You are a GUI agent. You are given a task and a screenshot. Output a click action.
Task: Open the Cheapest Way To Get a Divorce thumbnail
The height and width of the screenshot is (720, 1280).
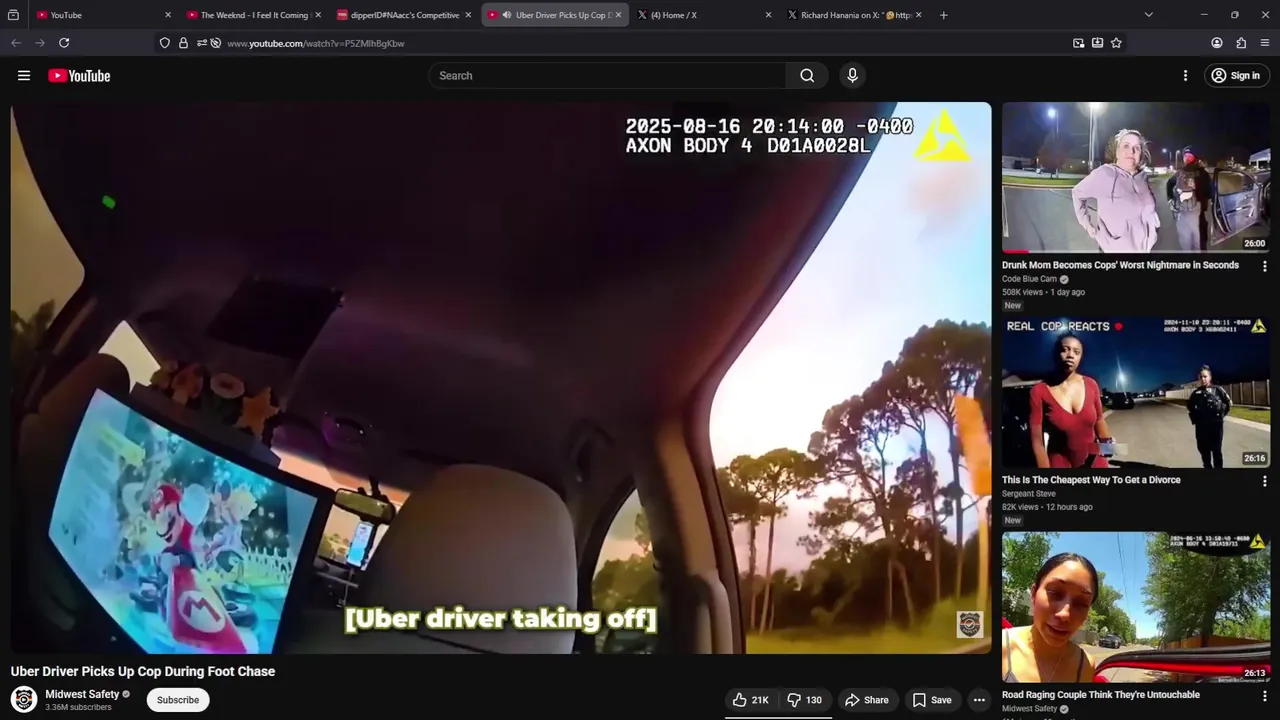[x=1136, y=392]
